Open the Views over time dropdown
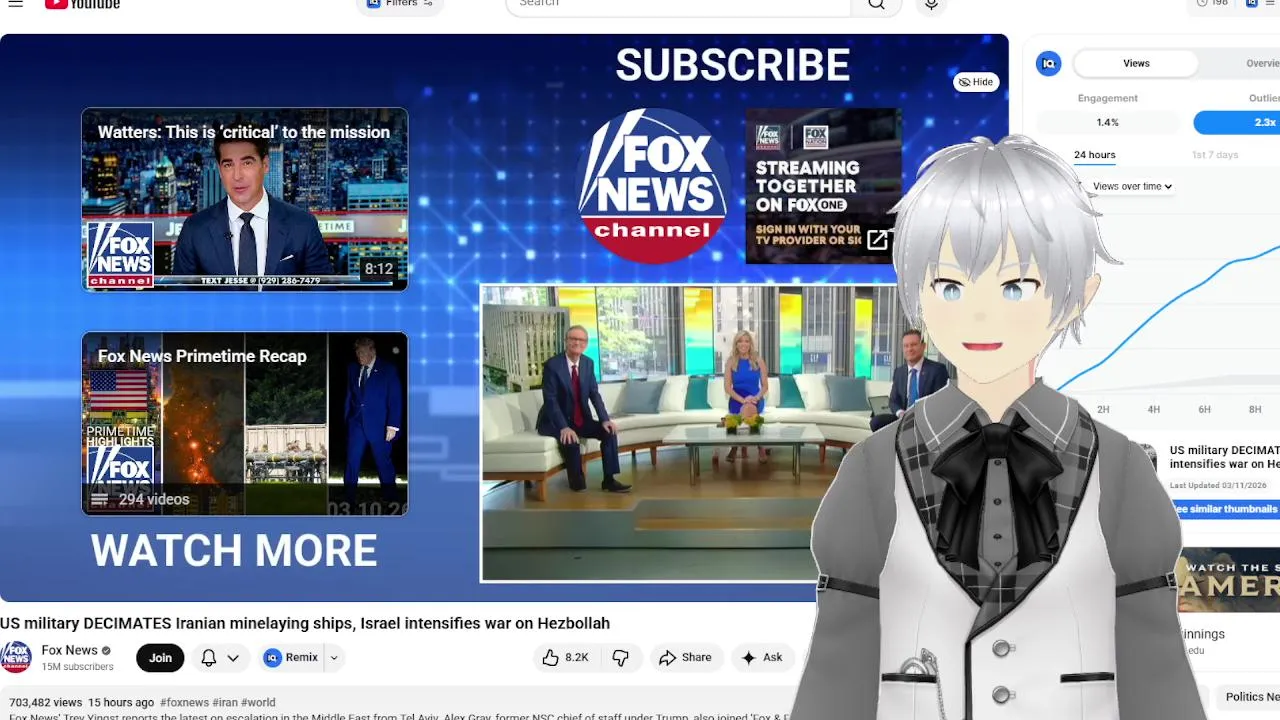1280x720 pixels. pos(1132,186)
